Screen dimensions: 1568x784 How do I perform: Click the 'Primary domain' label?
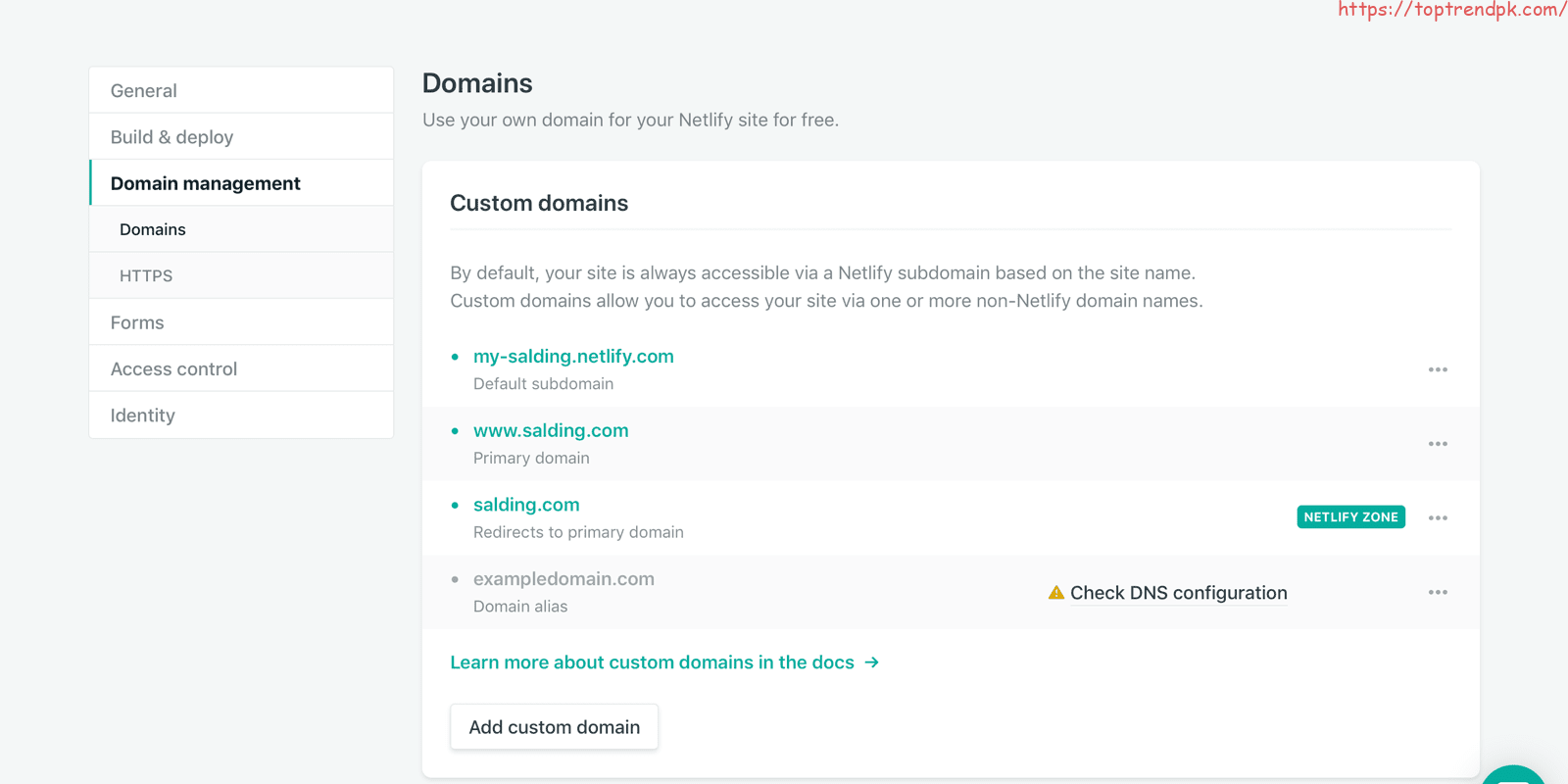click(x=531, y=459)
